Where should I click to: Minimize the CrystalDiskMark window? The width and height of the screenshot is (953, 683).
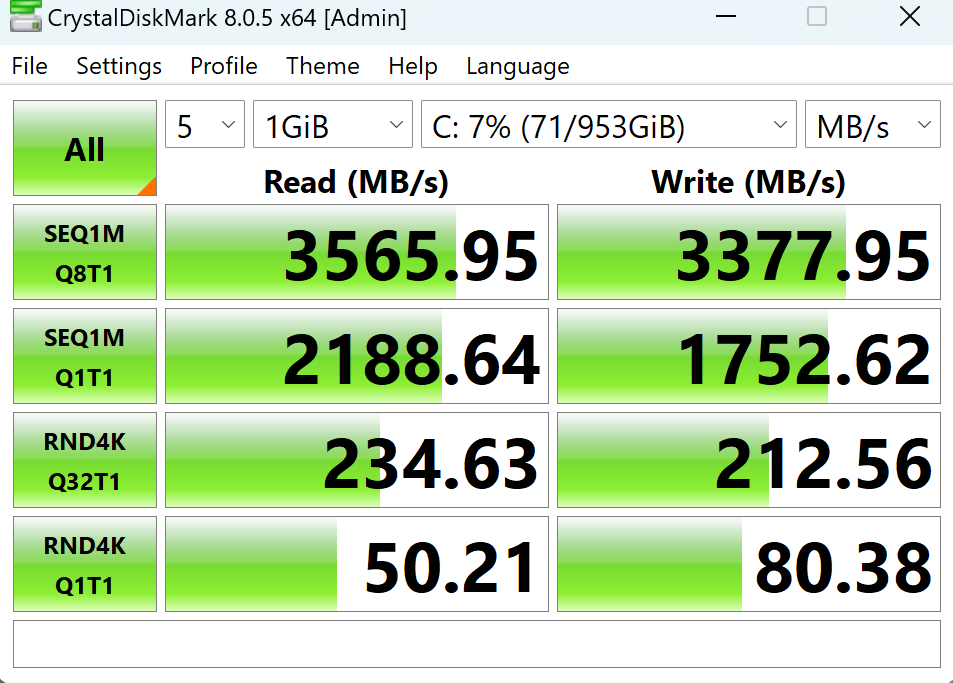click(726, 16)
